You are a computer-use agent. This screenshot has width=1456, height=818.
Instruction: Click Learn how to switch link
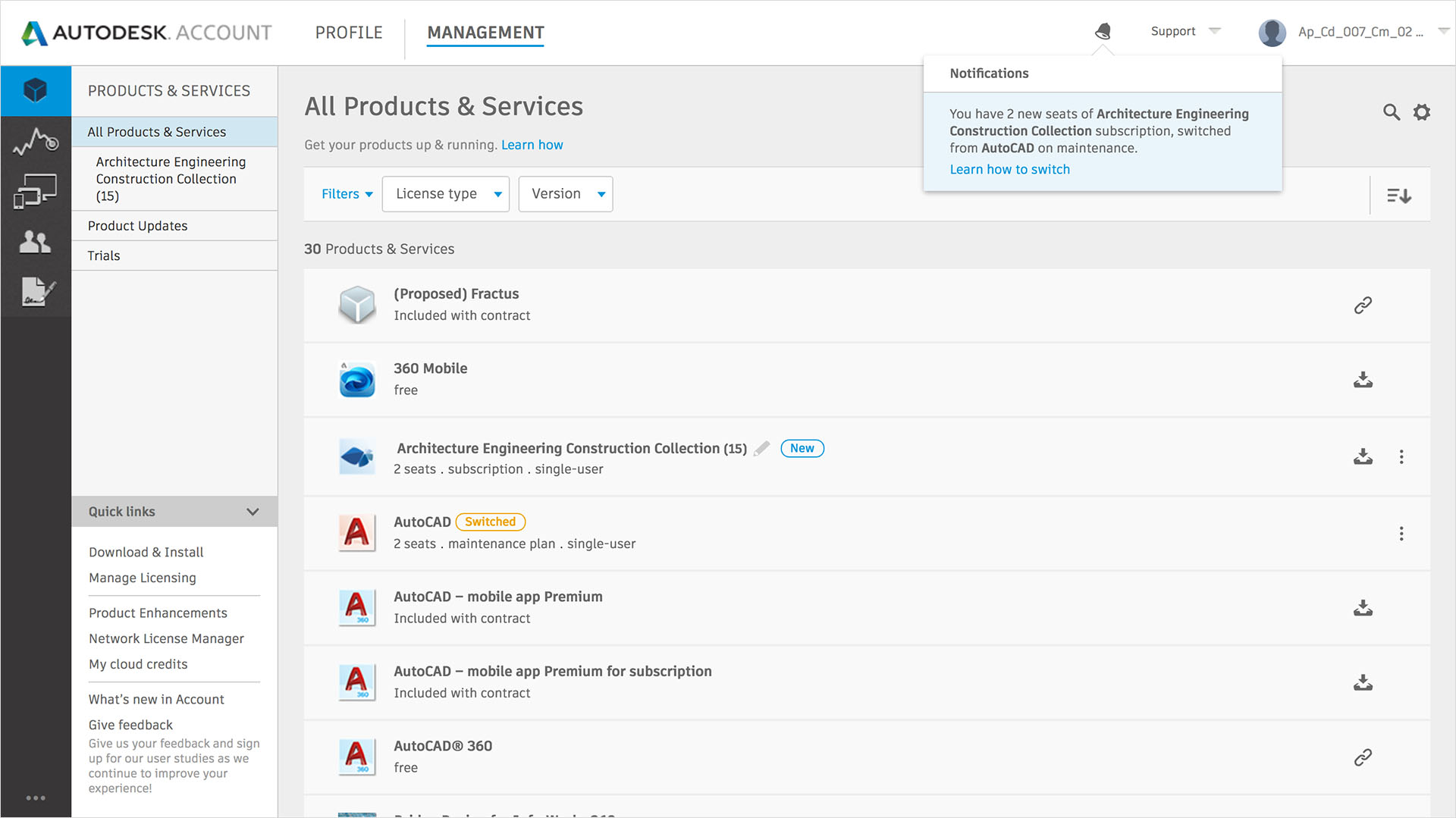coord(1009,170)
